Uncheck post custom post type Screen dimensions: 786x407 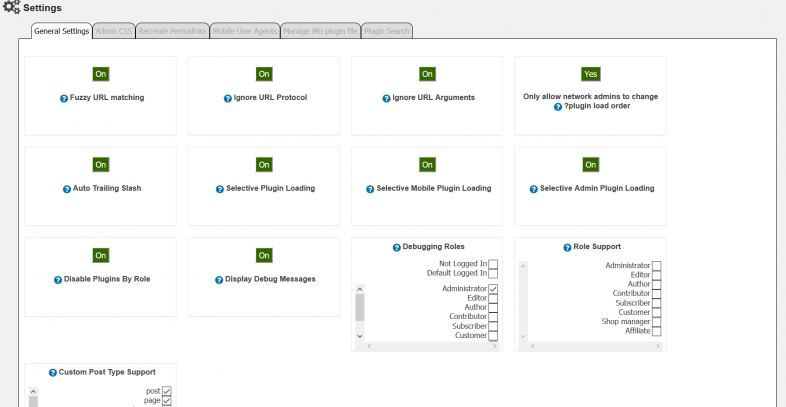(x=166, y=391)
